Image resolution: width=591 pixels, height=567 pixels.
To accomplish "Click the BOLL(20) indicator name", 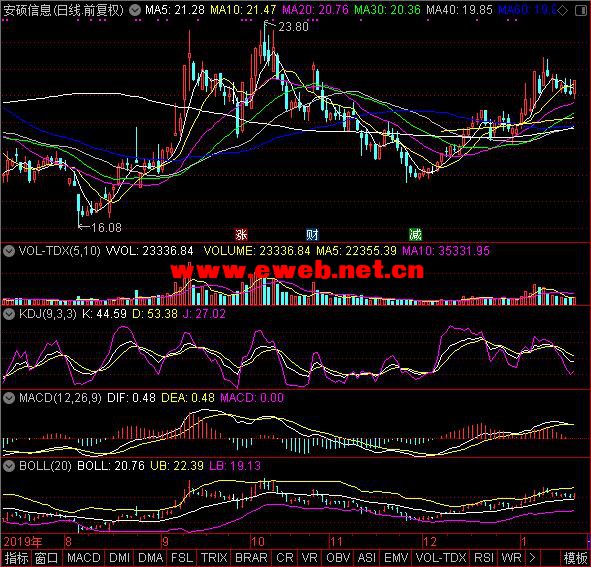I will click(45, 466).
